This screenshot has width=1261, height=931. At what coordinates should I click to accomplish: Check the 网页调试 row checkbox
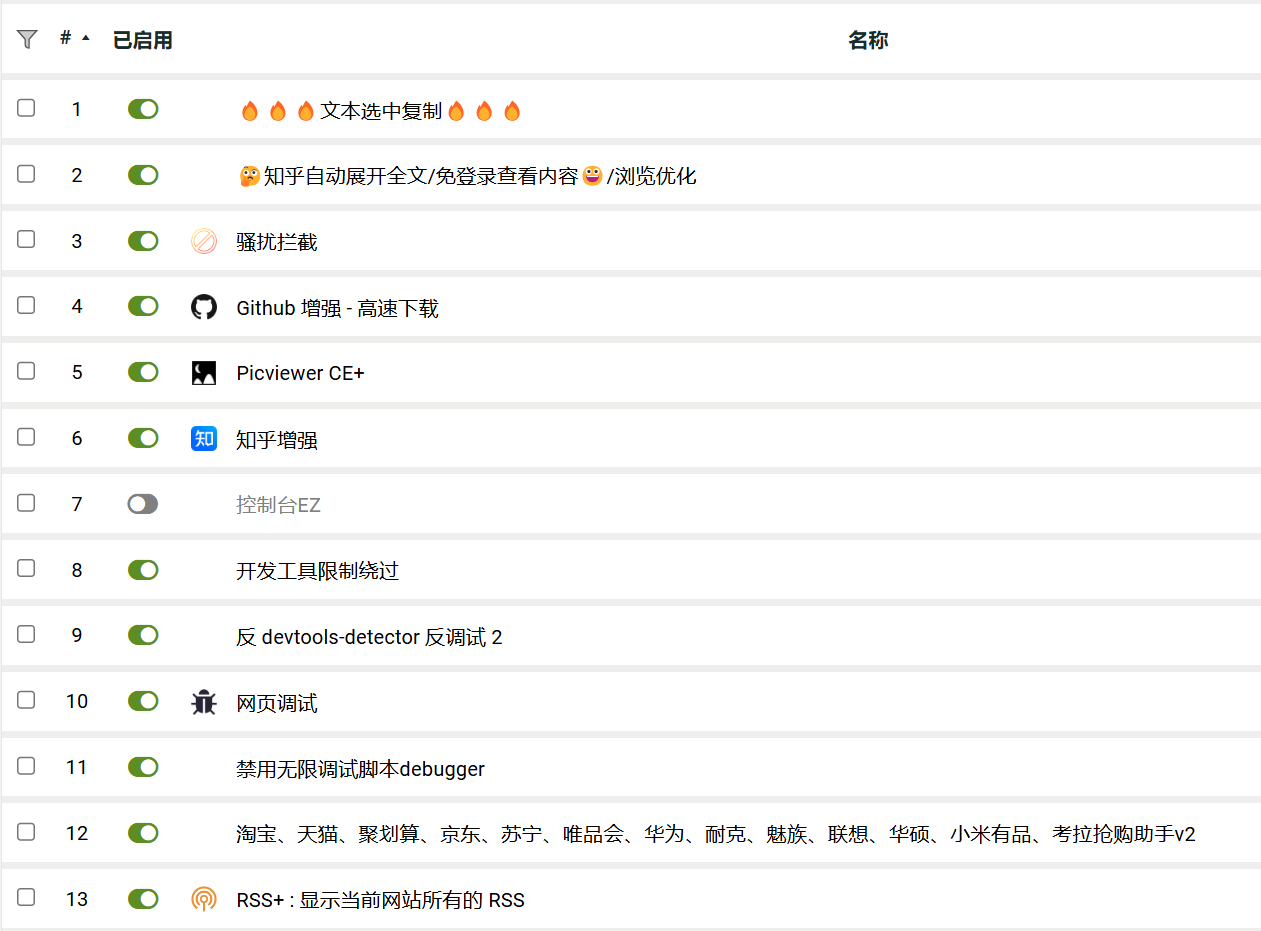[26, 700]
